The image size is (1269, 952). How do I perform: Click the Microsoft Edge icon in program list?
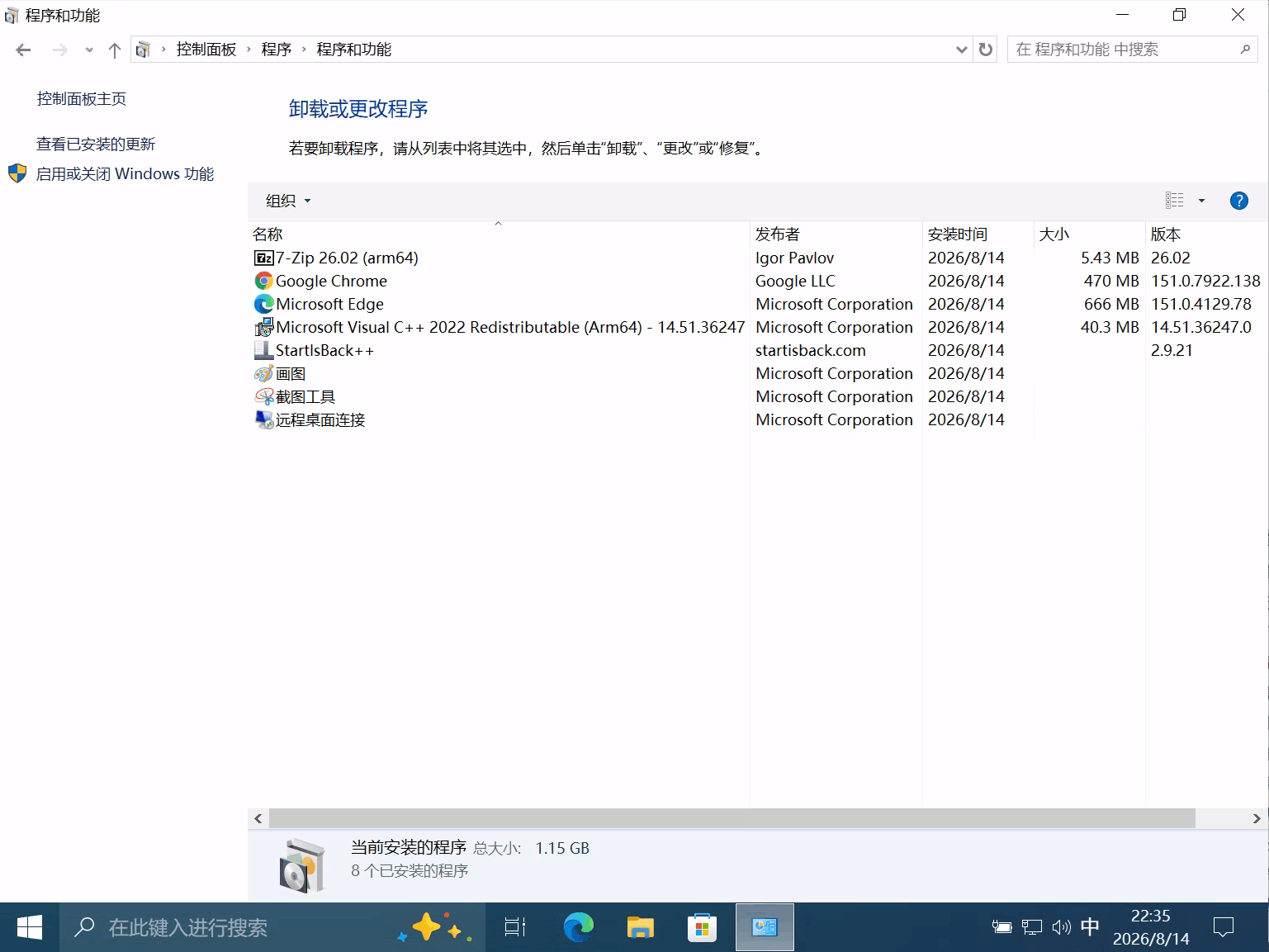(263, 305)
